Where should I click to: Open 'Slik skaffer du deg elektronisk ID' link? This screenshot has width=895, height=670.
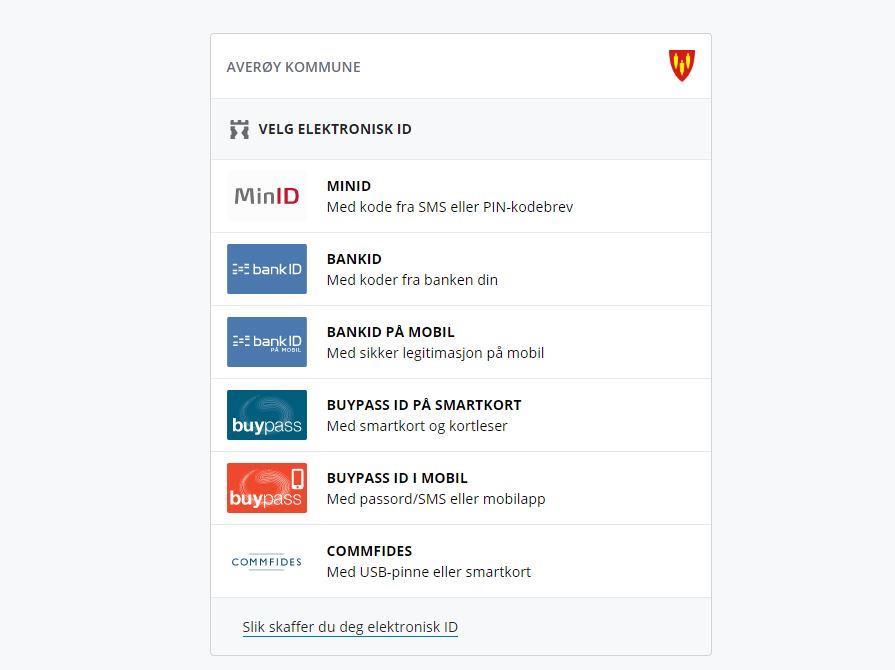[350, 627]
